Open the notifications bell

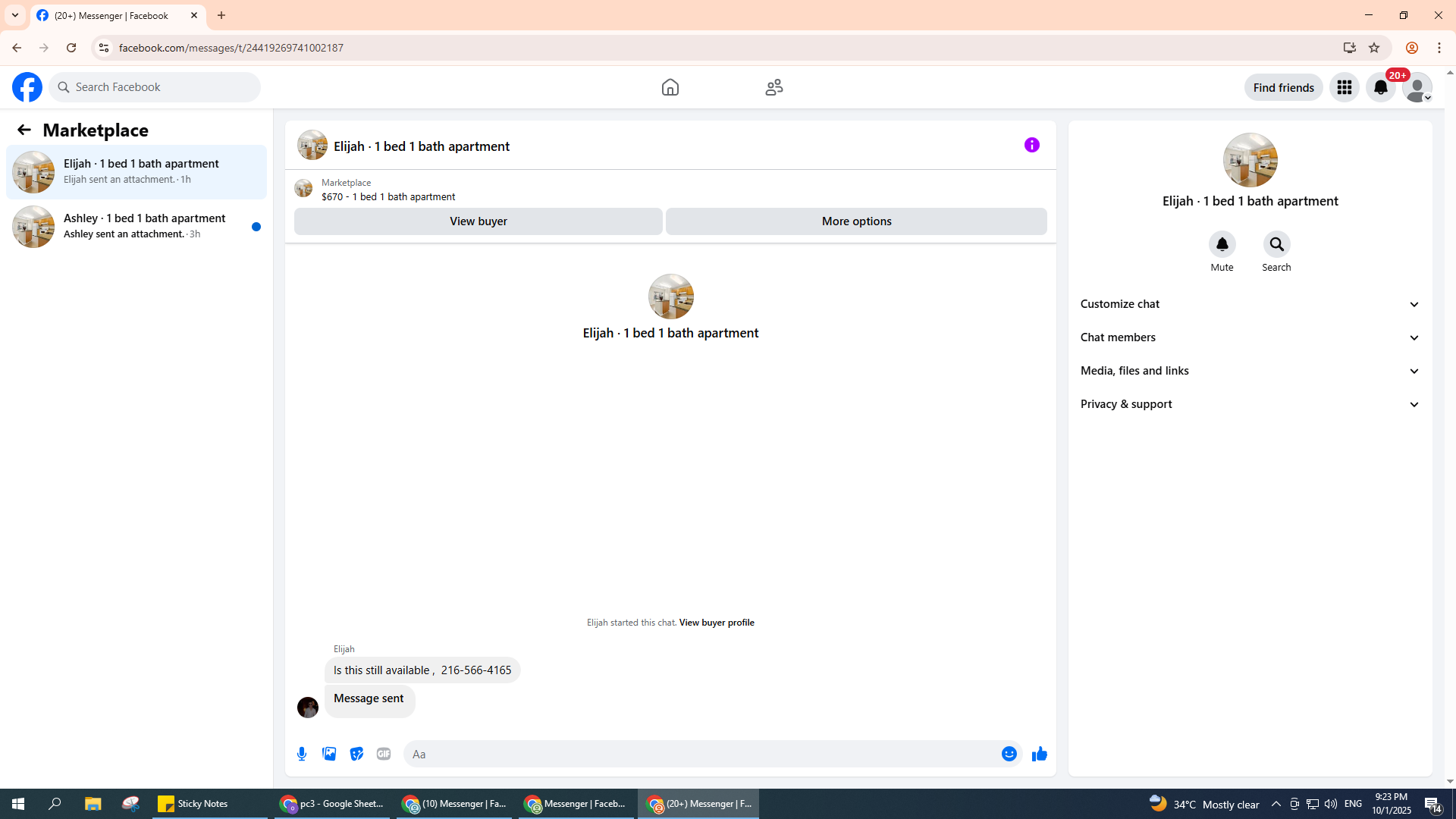coord(1380,87)
